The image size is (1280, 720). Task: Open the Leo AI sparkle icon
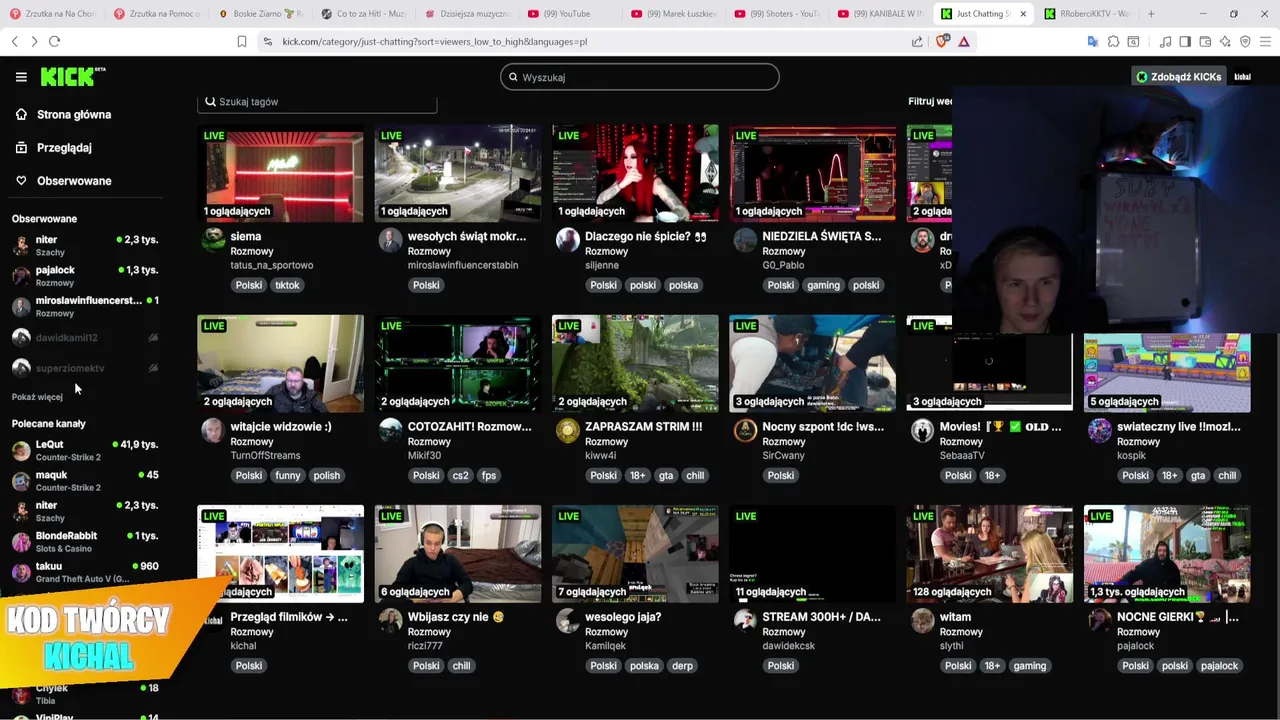tap(1225, 41)
